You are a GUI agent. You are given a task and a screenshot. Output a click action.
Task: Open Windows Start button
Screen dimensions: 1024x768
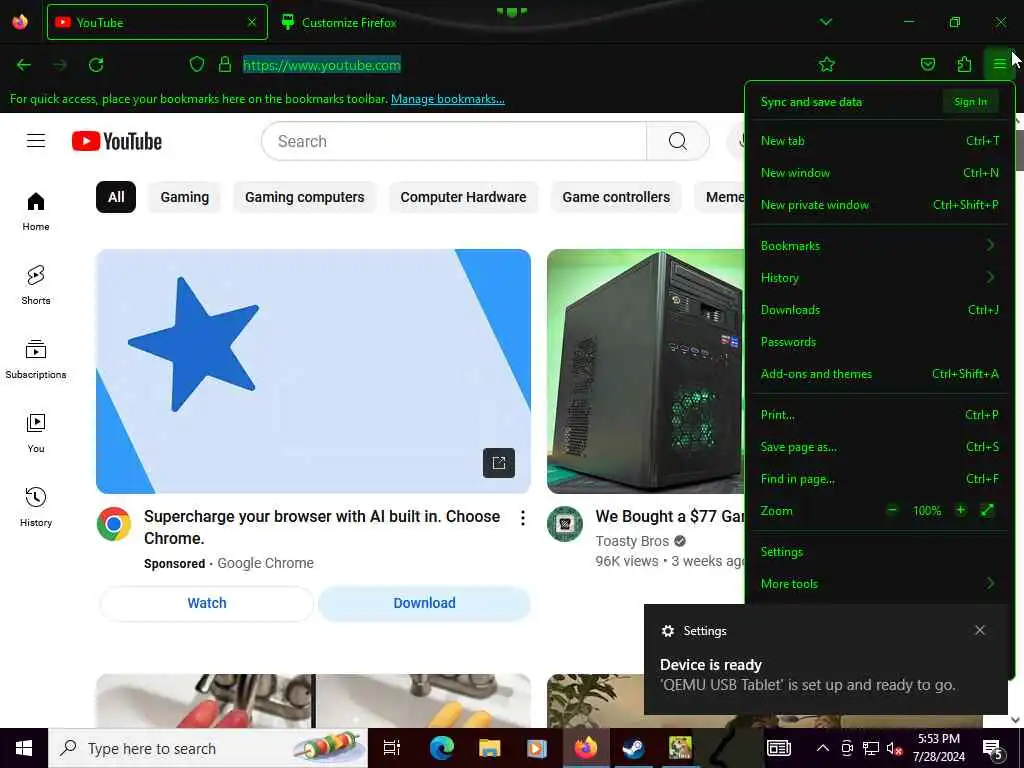pos(24,748)
